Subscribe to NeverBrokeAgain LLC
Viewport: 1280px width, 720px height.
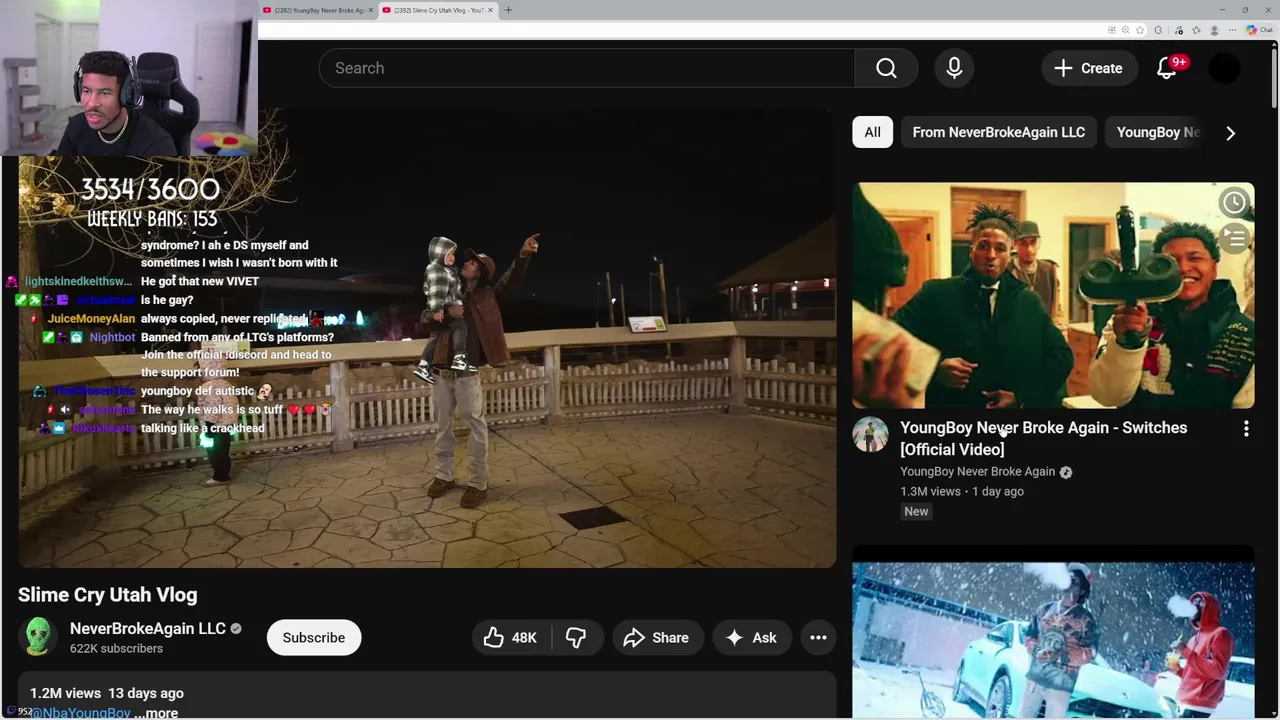(313, 638)
